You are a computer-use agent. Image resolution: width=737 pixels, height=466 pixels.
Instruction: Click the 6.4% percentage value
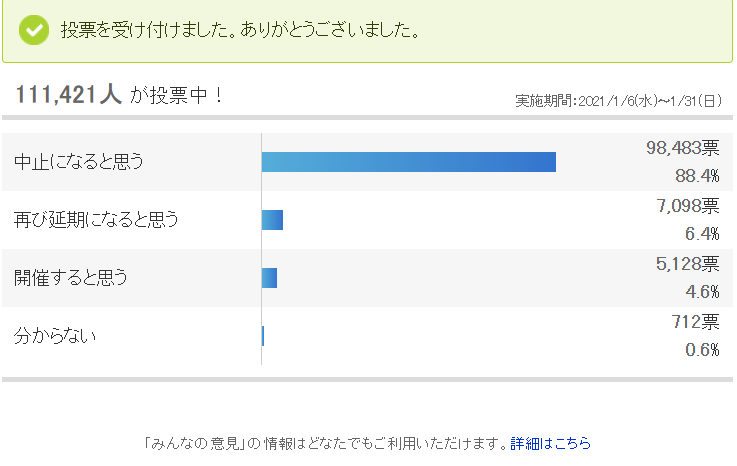coord(702,234)
